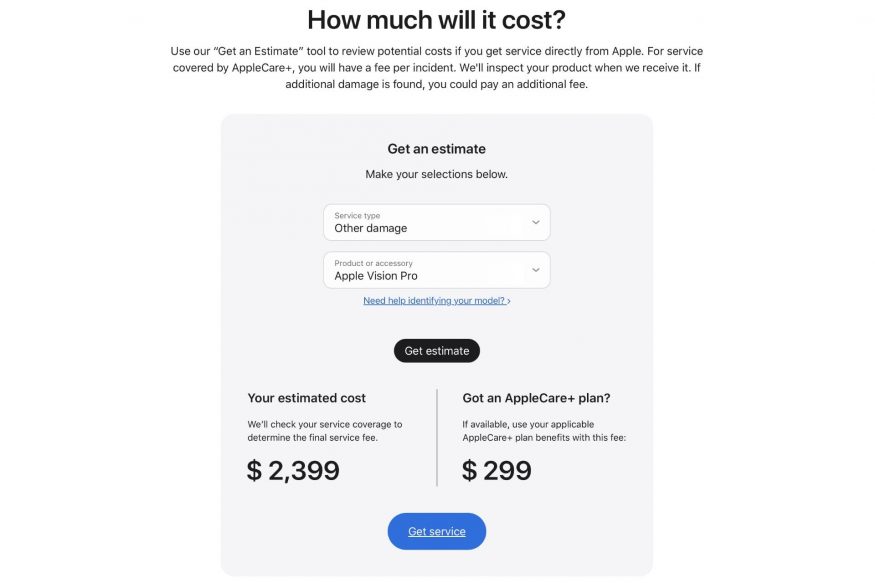The width and height of the screenshot is (875, 583).
Task: Click the blue Get service button
Action: tap(436, 531)
